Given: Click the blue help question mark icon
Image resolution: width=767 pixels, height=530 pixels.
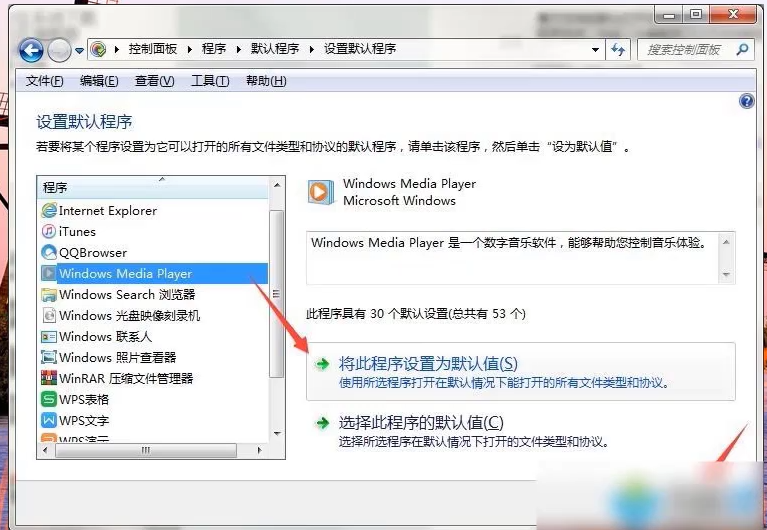Looking at the screenshot, I should coord(746,101).
